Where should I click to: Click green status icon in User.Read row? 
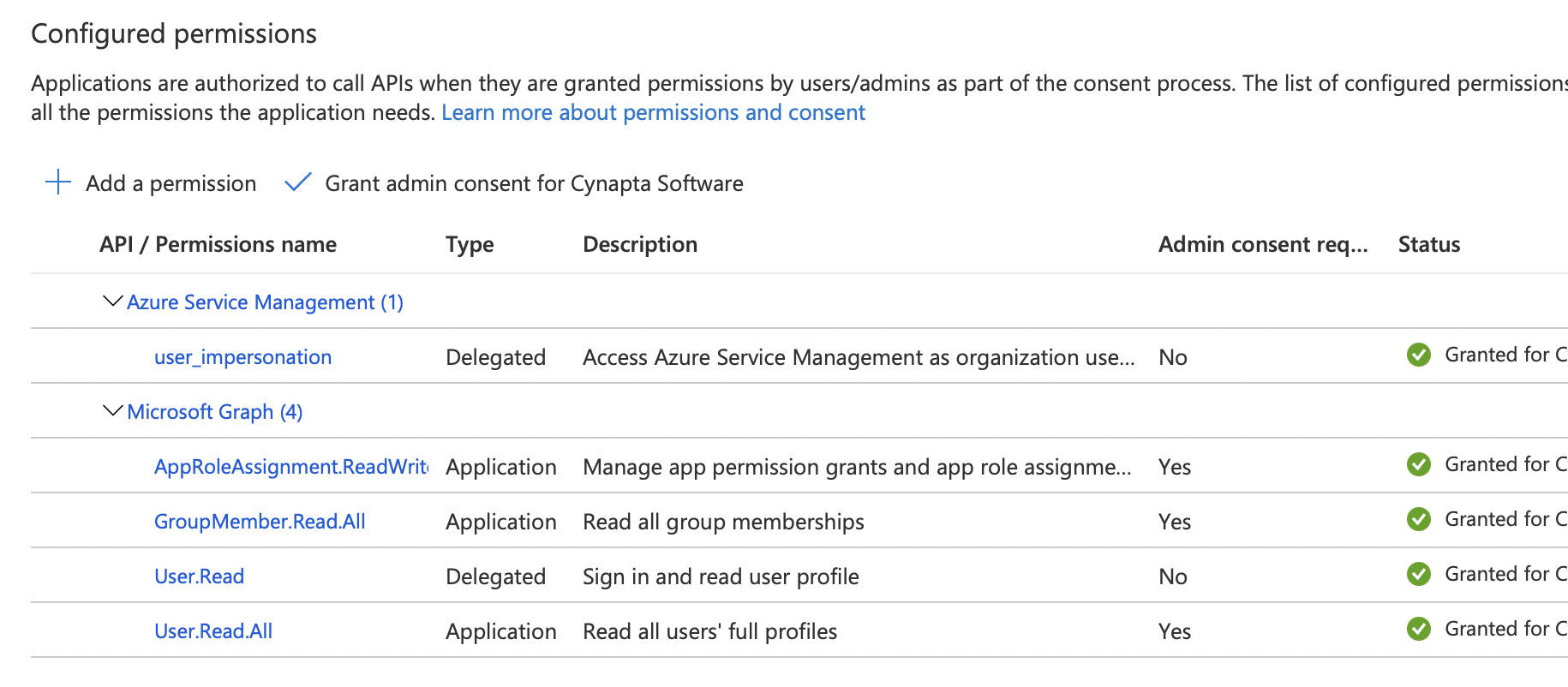tap(1418, 574)
